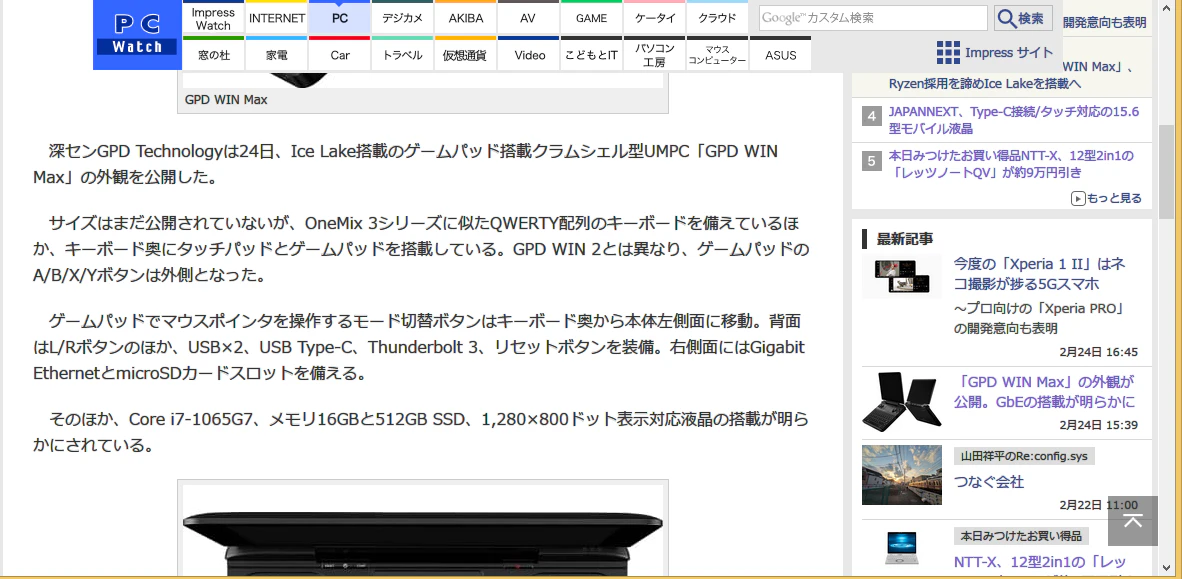
Task: Click the back-to-top arrow button
Action: click(1132, 521)
